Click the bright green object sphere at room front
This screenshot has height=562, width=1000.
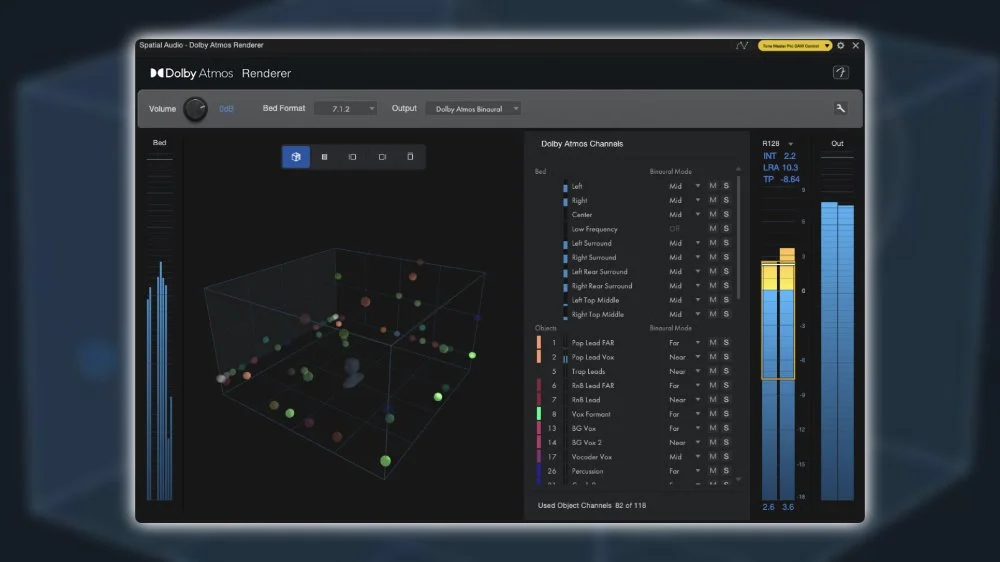tap(385, 461)
